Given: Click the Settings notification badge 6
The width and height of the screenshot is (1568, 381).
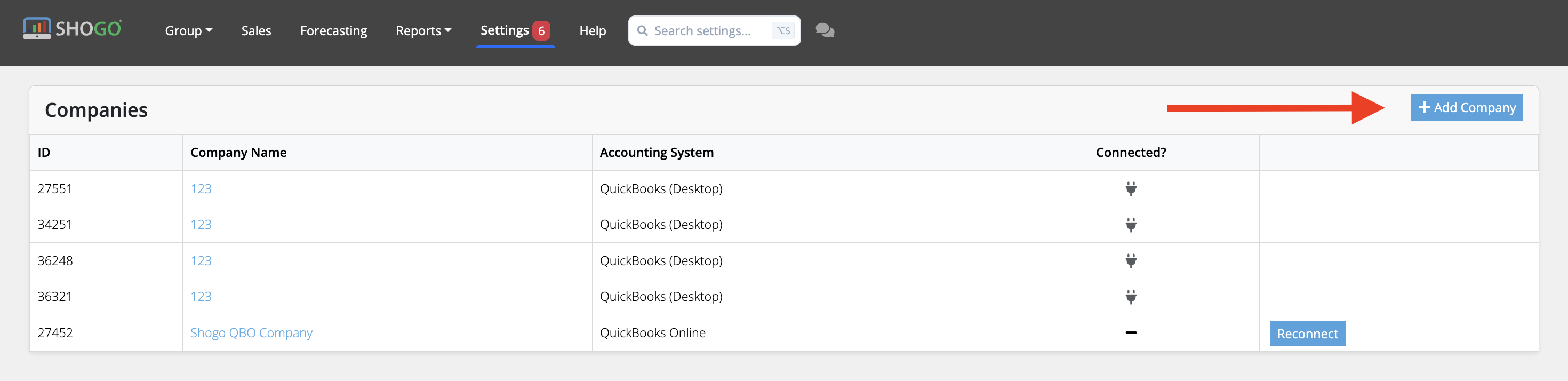Looking at the screenshot, I should tap(541, 30).
